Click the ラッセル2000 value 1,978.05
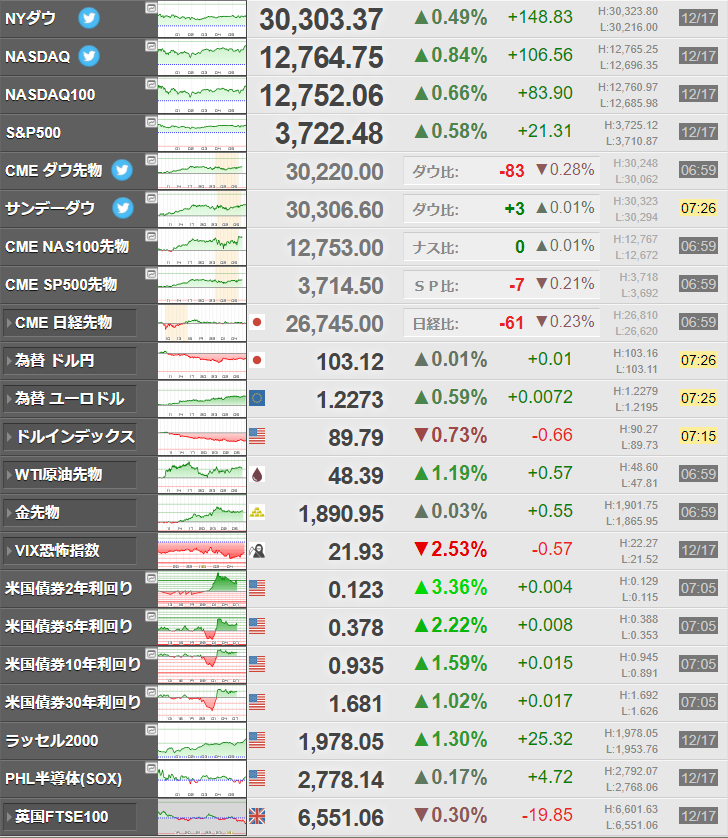The width and height of the screenshot is (728, 838). [x=341, y=742]
